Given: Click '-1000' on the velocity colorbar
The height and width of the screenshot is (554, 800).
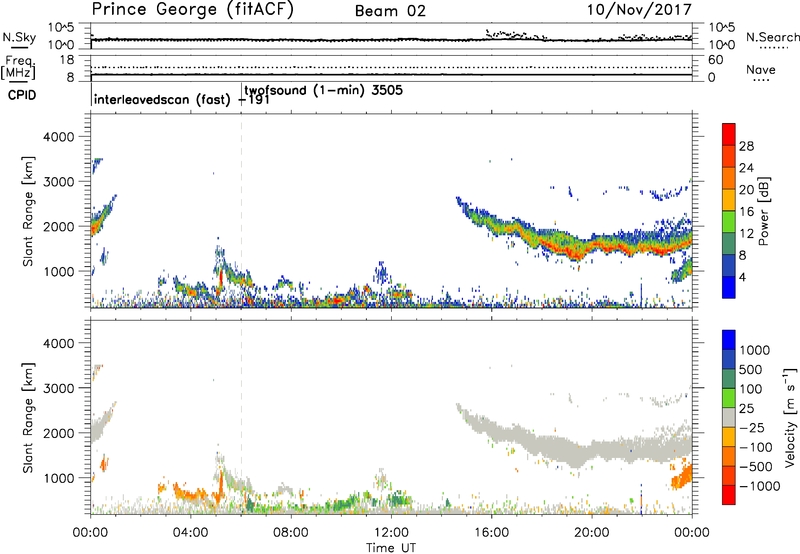Looking at the screenshot, I should coord(759,486).
